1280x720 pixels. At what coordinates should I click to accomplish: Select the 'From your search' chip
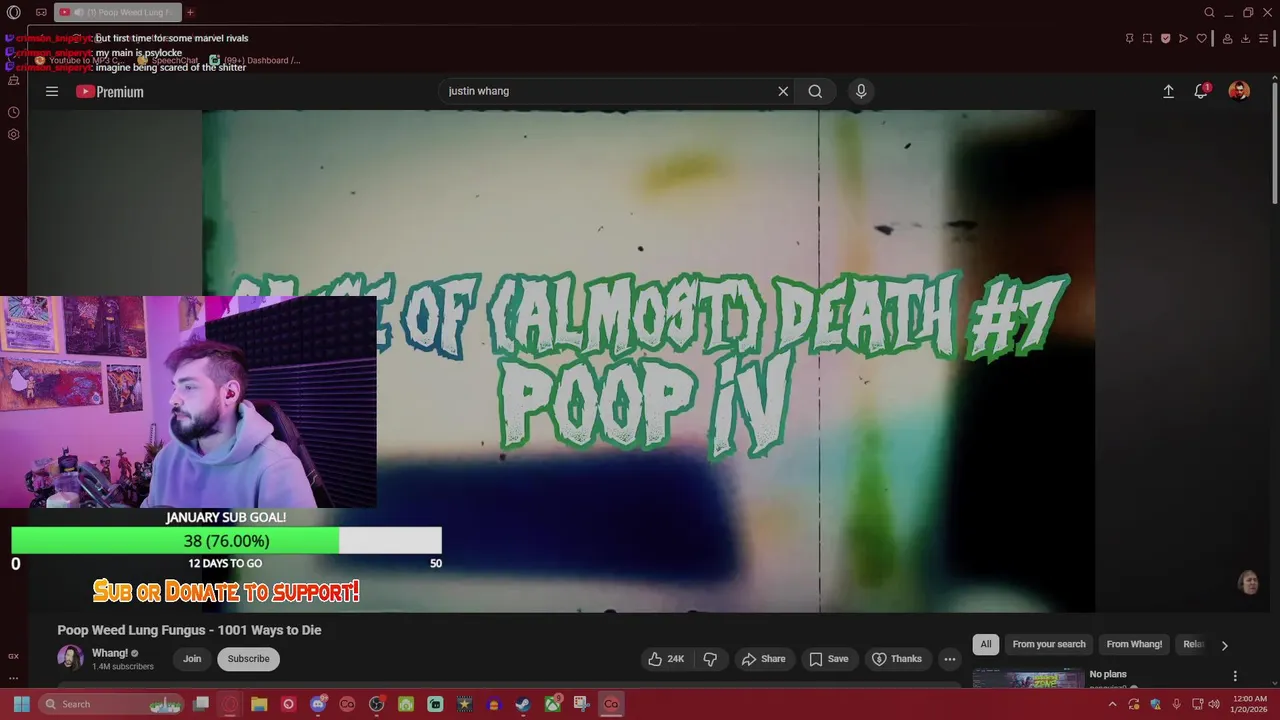coord(1049,644)
